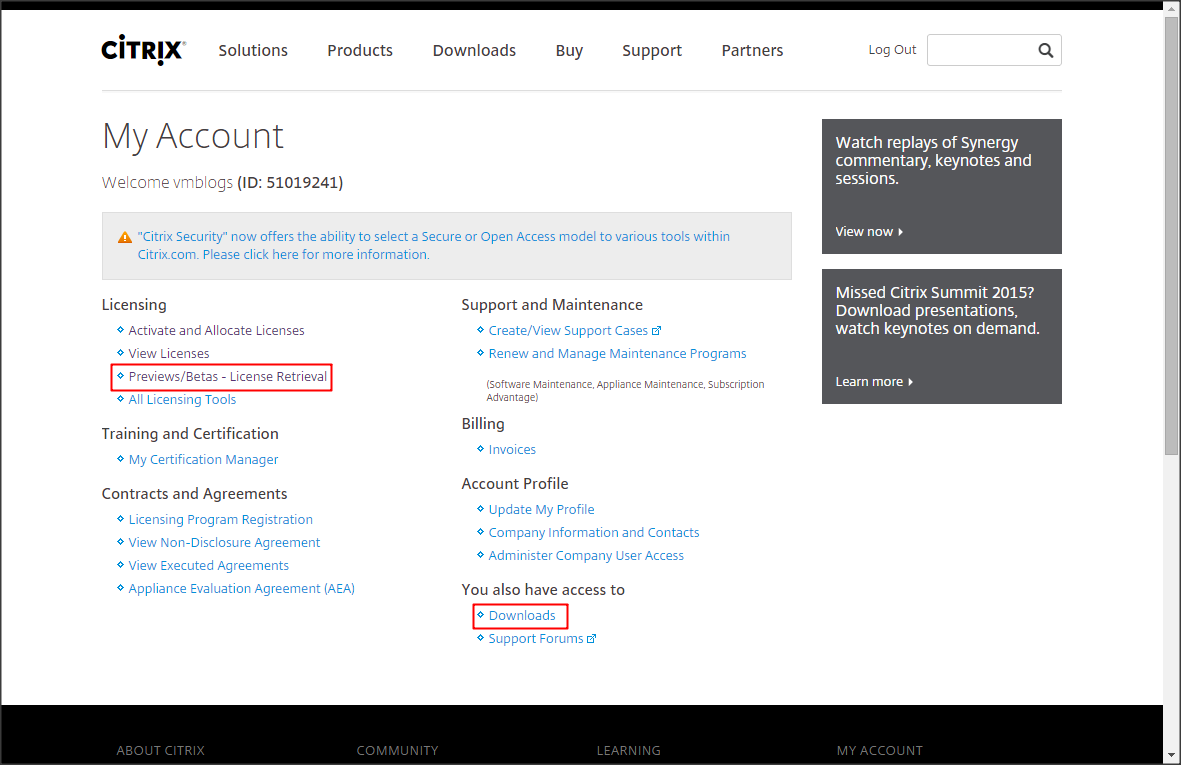Open the Products menu
1181x765 pixels.
[360, 50]
